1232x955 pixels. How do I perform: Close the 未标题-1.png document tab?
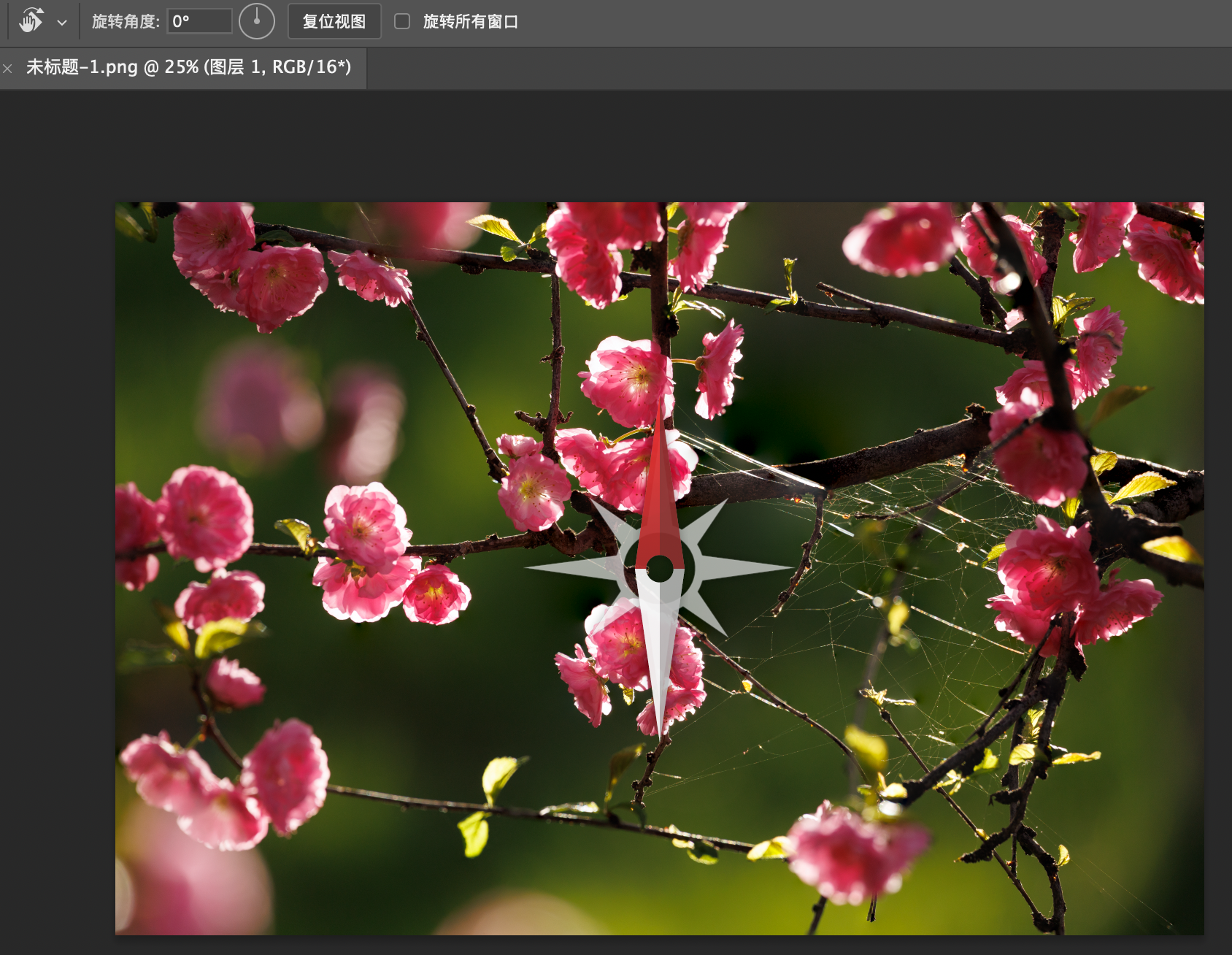[8, 69]
